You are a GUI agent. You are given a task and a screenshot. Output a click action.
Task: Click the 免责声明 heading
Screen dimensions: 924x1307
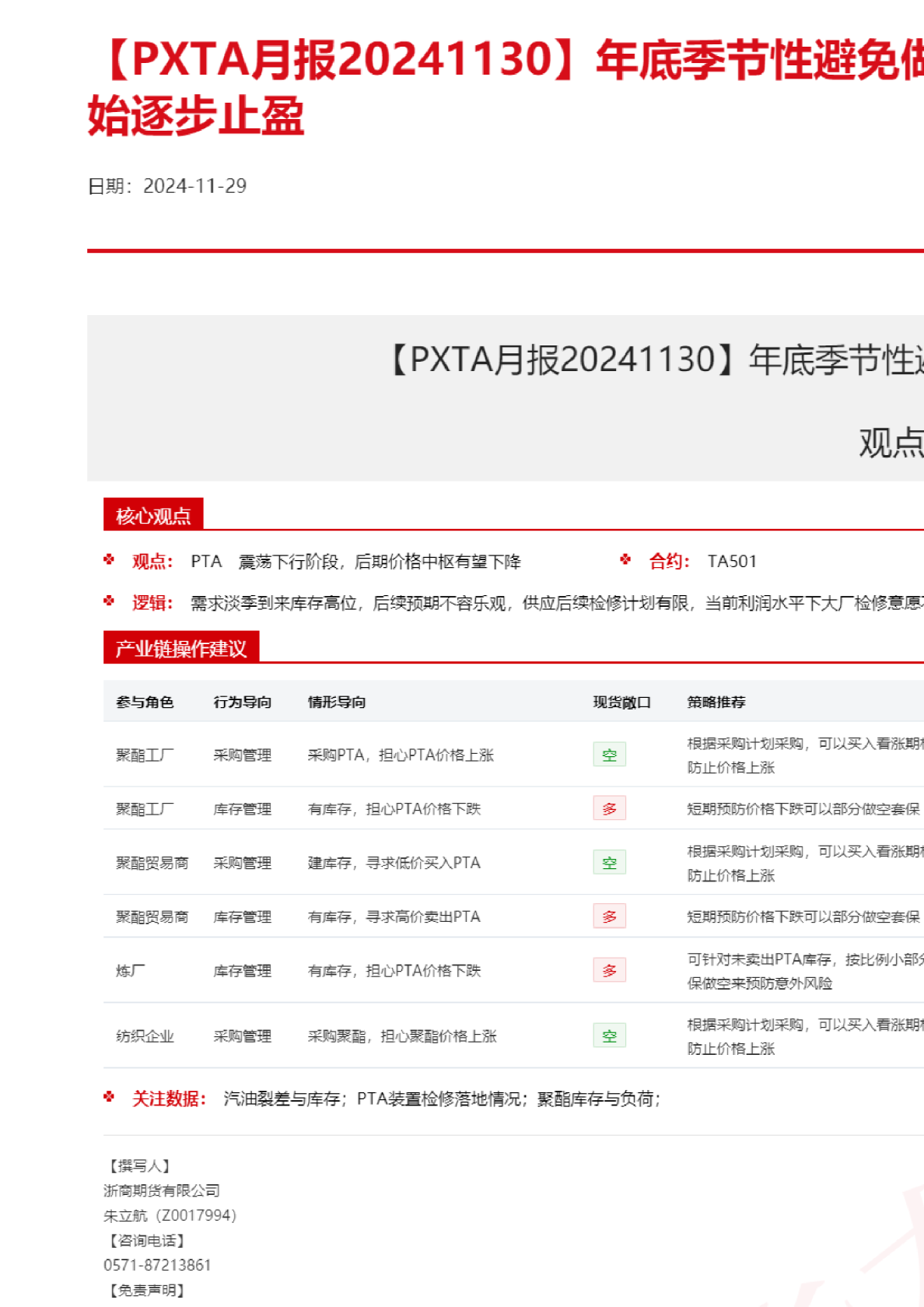click(x=146, y=1290)
